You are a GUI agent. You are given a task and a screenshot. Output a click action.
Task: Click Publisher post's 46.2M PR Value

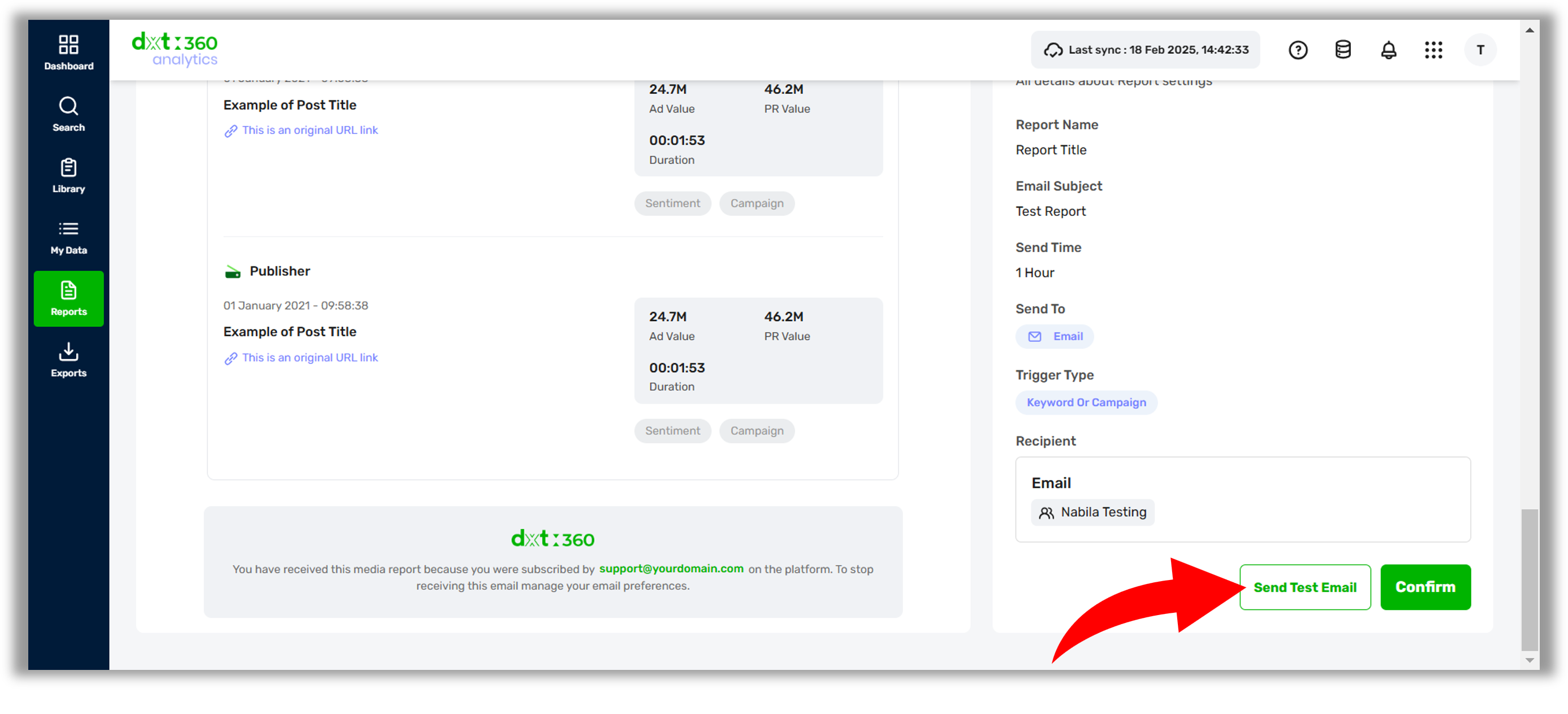(784, 317)
